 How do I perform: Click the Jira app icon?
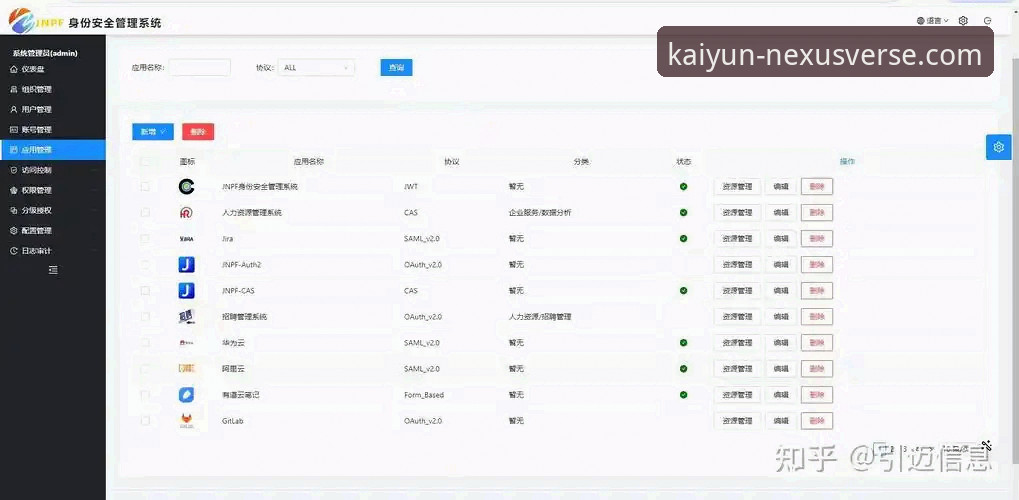tap(187, 239)
